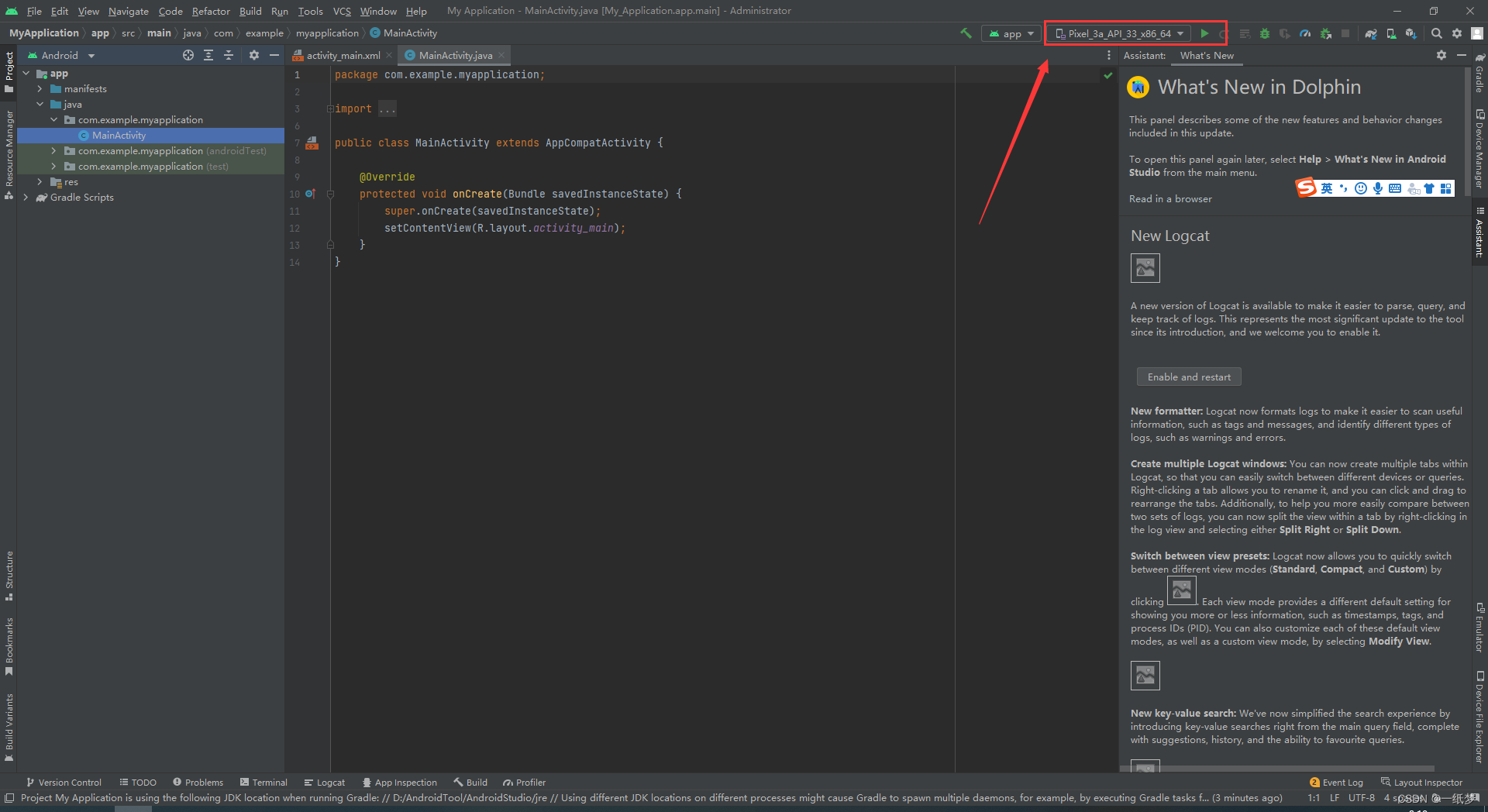Expand Gradle Scripts node

pyautogui.click(x=26, y=198)
